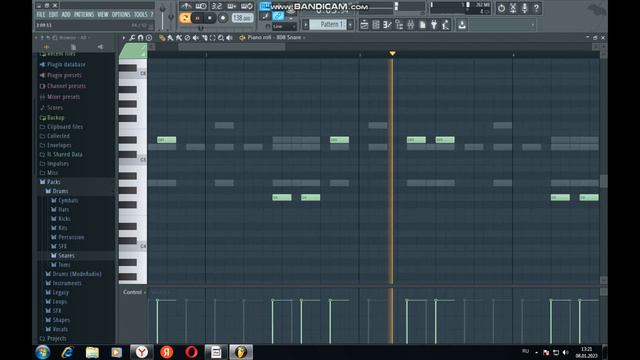The width and height of the screenshot is (640, 360).
Task: Click the page icon in the top toolbar
Action: pos(422,25)
